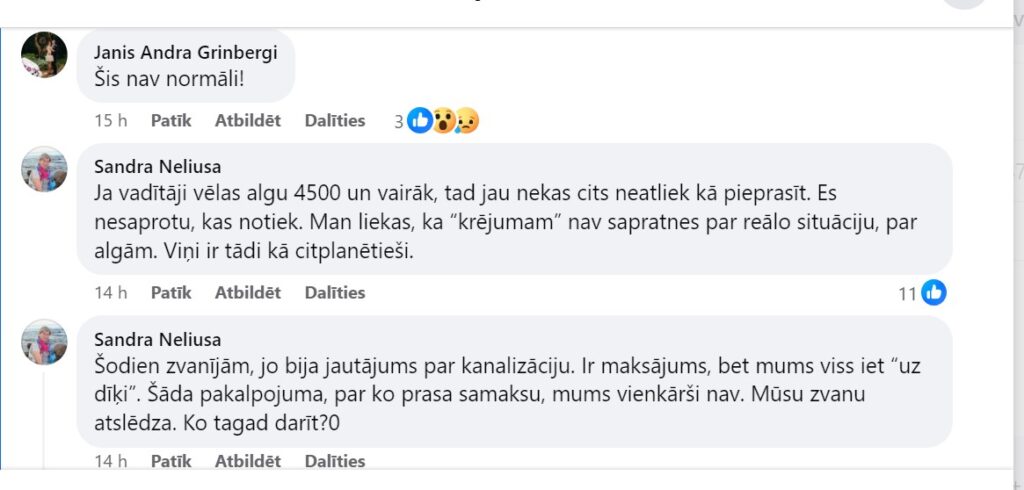Viewport: 1024px width, 490px height.
Task: Click reaction count number 3
Action: (x=398, y=121)
